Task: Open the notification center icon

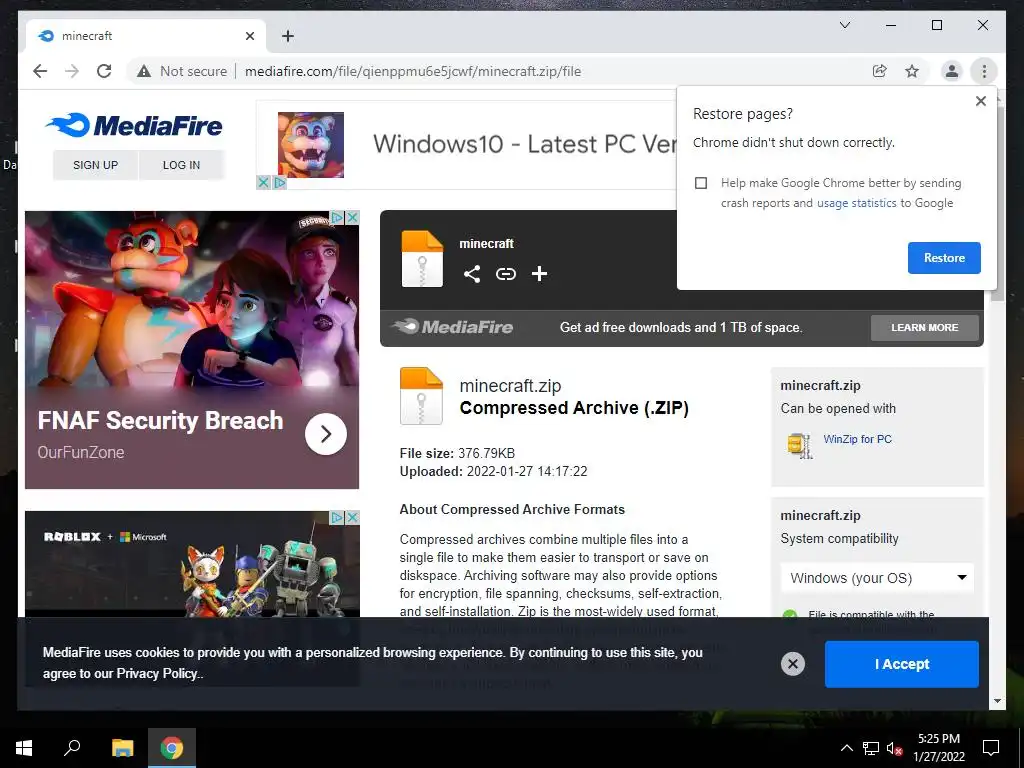Action: pos(991,748)
